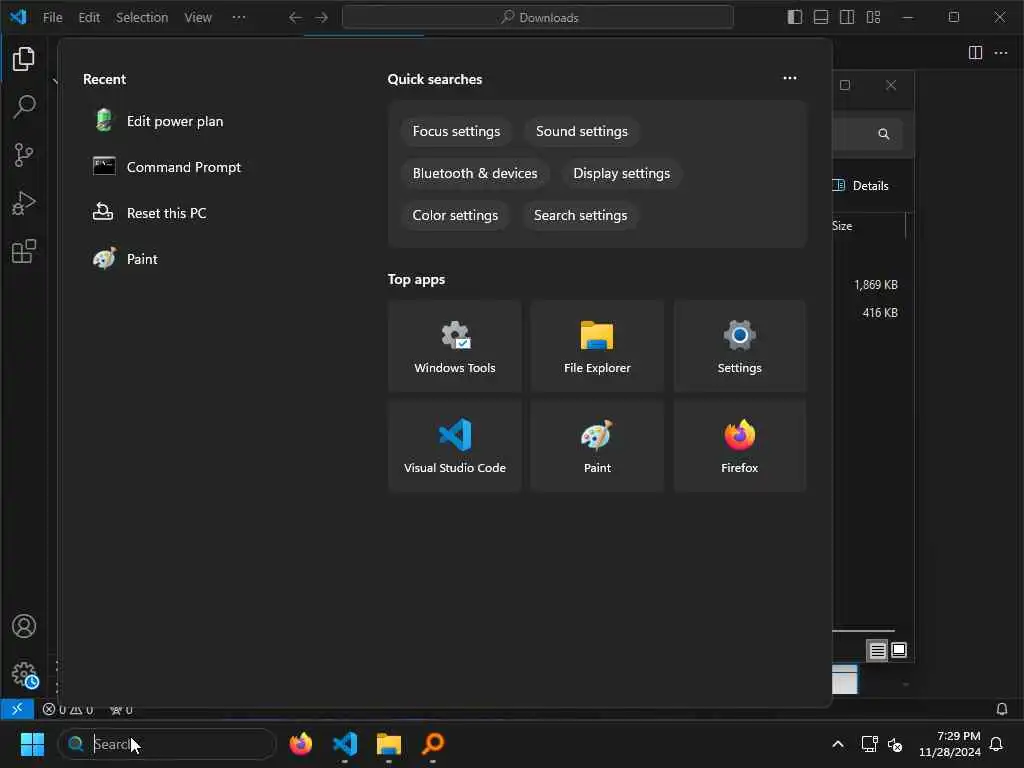Screen dimensions: 1024x768
Task: Open the Edit menu
Action: click(x=89, y=18)
